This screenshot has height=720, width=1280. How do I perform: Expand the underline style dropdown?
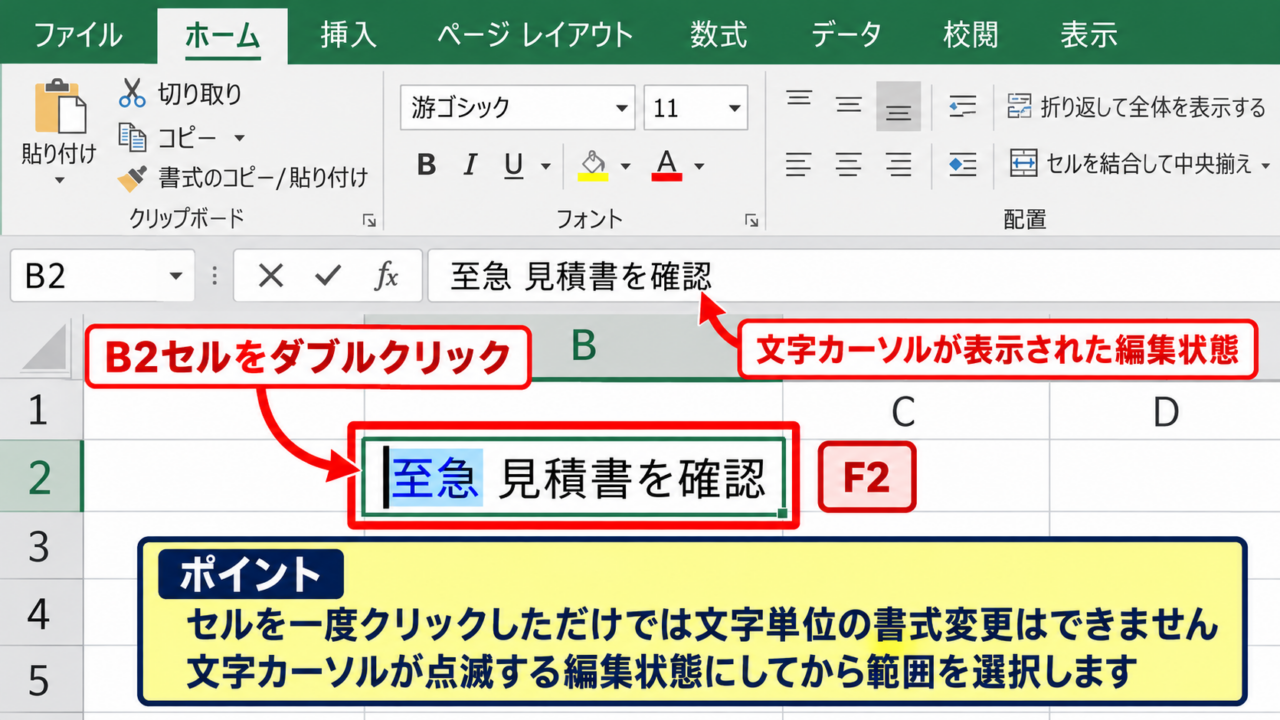(545, 166)
